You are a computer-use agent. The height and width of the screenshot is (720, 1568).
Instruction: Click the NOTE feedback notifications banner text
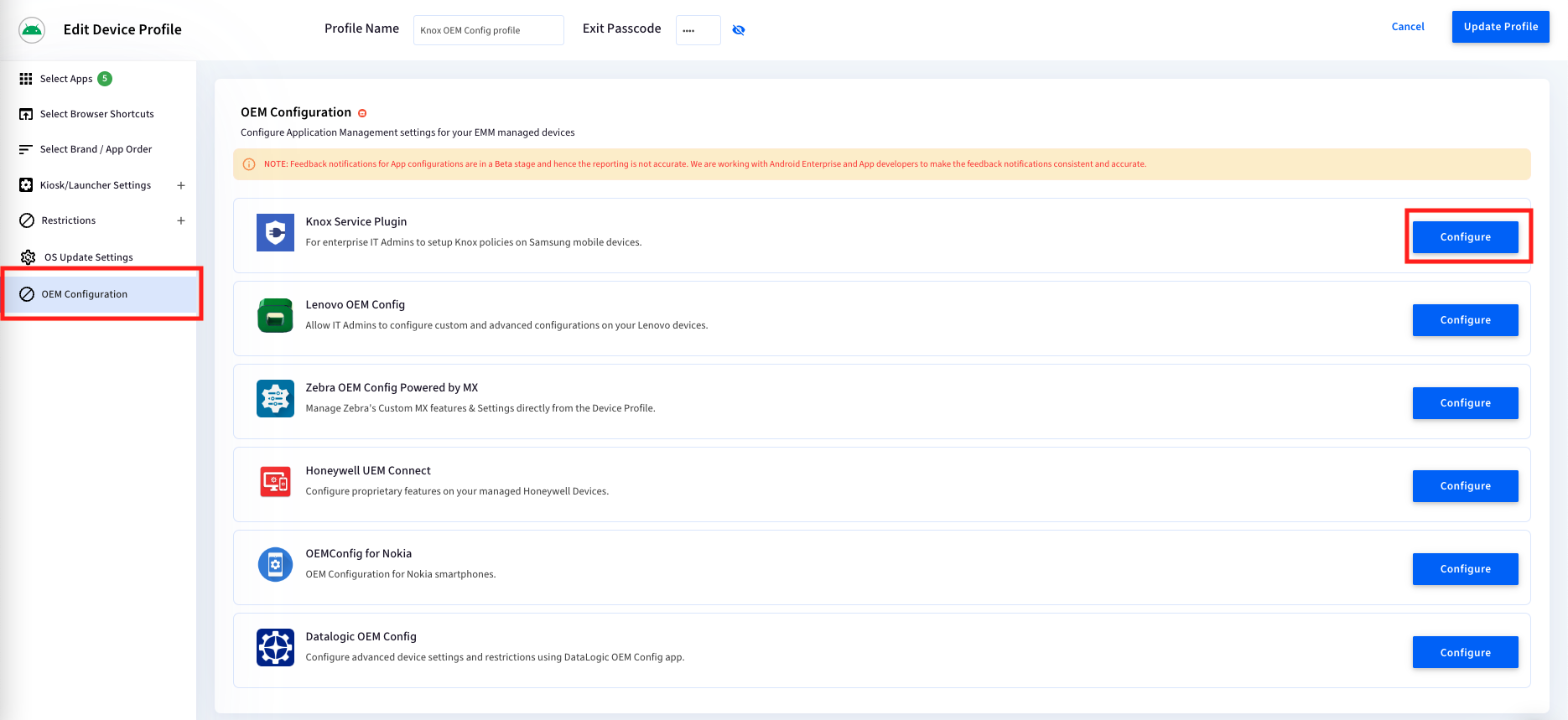pos(705,164)
